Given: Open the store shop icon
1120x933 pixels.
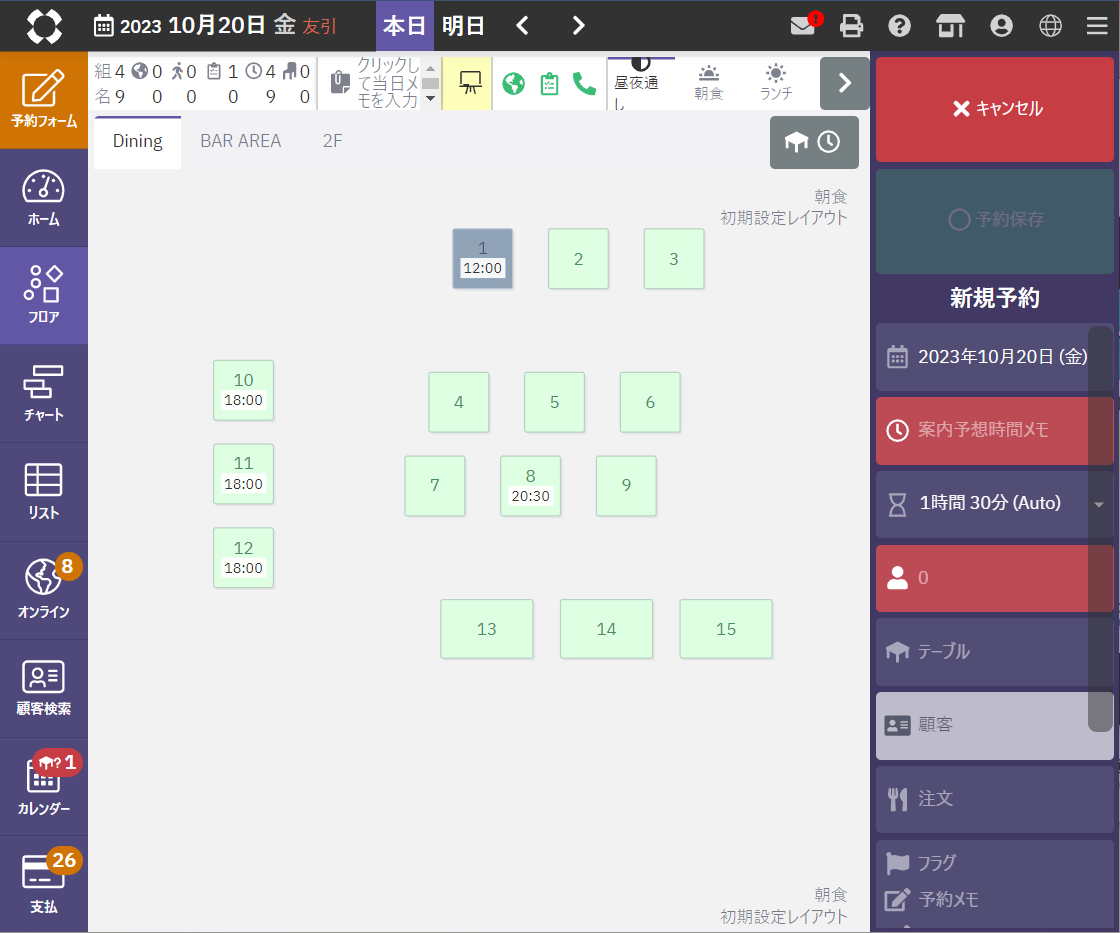Looking at the screenshot, I should tap(950, 26).
